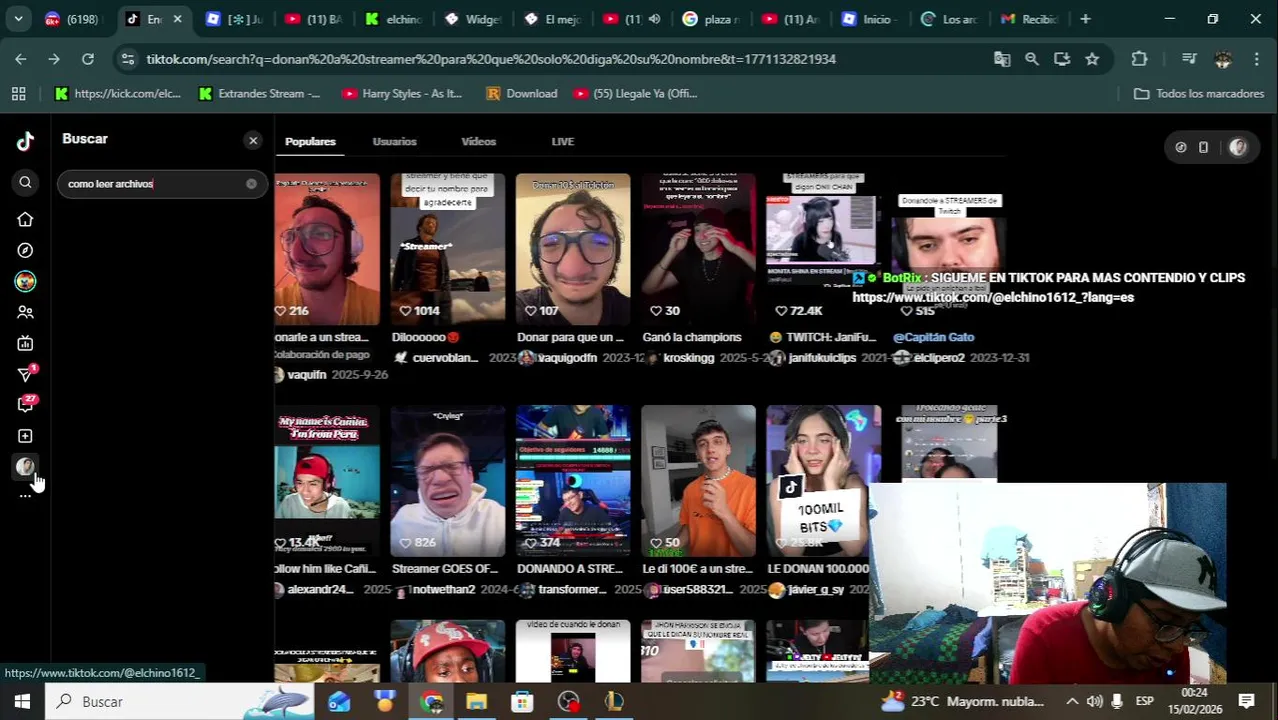Open the video thumbnail with 216 likes
This screenshot has height=720, width=1278.
(327, 249)
